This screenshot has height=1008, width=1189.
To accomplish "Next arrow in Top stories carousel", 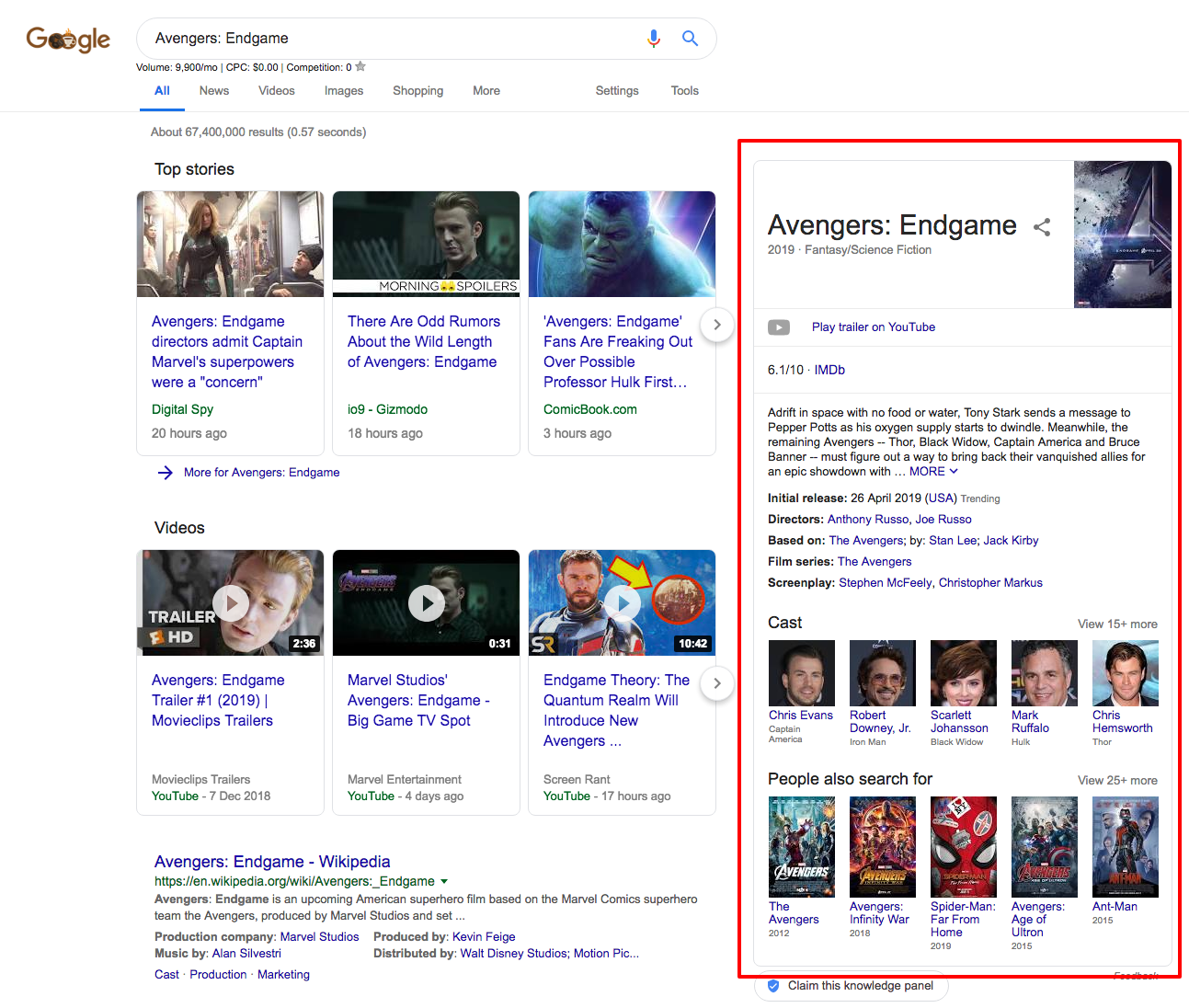I will pyautogui.click(x=717, y=324).
